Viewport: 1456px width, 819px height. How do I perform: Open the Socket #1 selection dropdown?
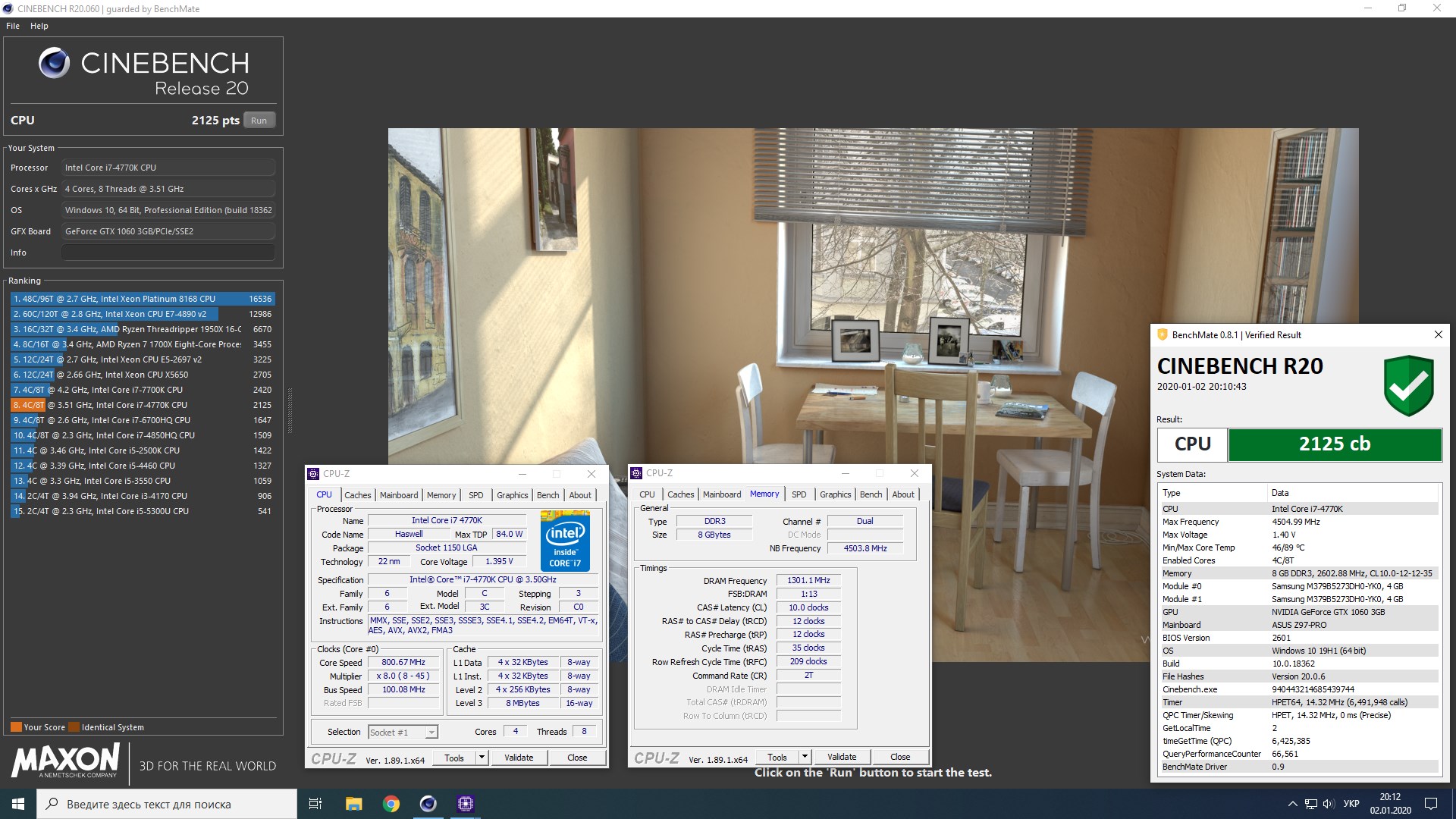point(403,733)
